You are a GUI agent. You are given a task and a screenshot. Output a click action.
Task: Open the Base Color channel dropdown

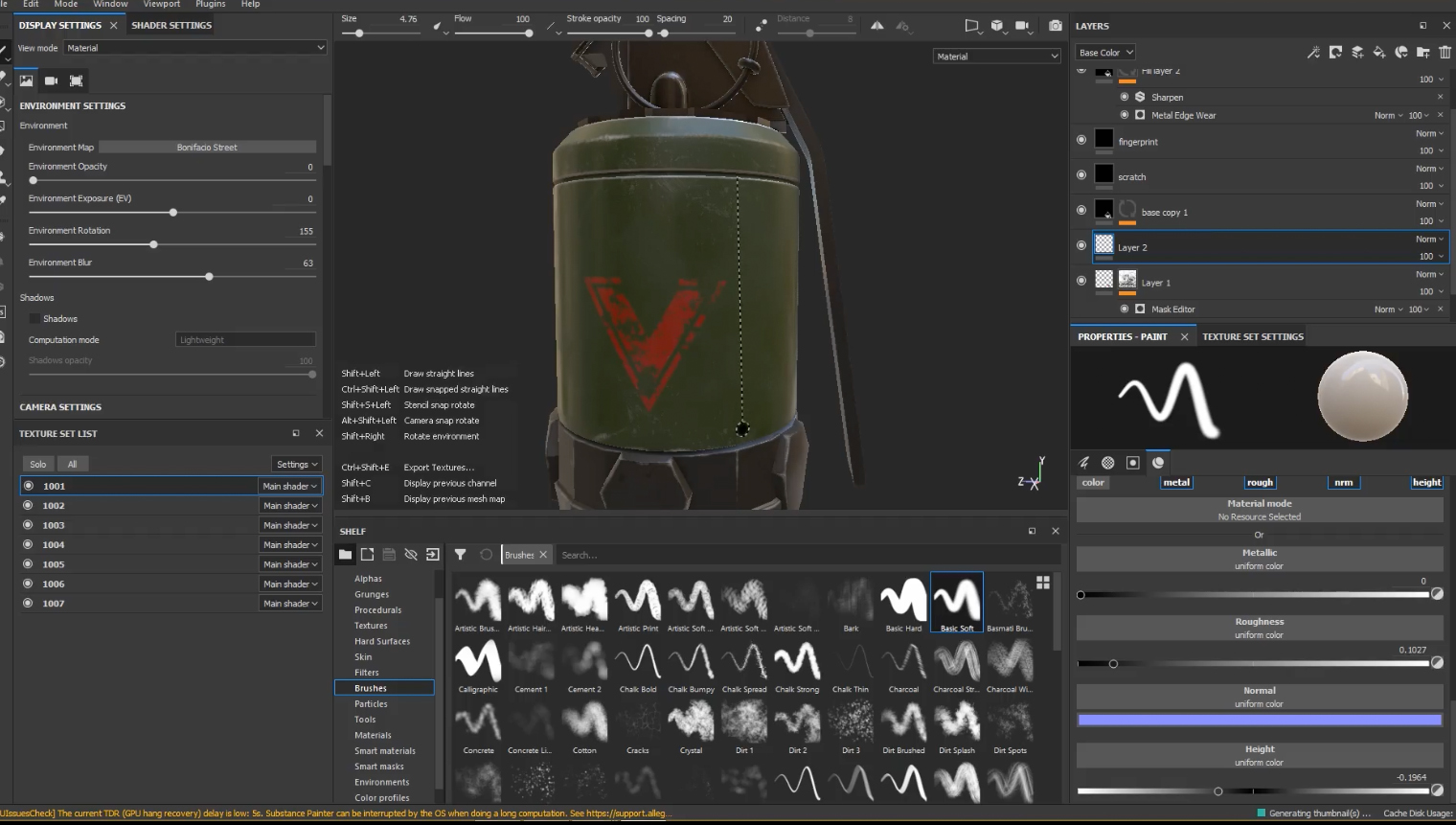click(1104, 53)
